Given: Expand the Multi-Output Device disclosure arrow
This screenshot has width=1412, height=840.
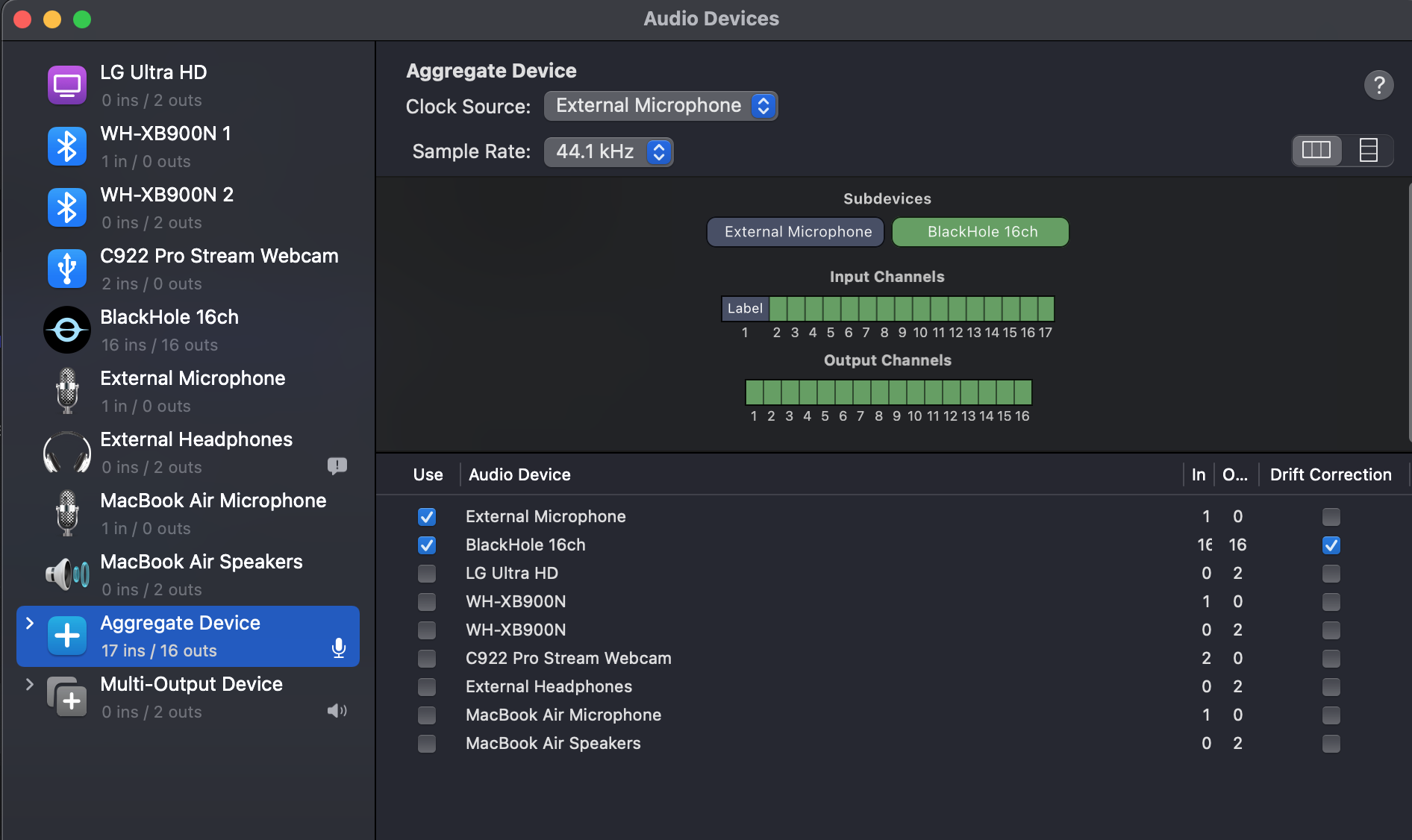Looking at the screenshot, I should pos(30,684).
